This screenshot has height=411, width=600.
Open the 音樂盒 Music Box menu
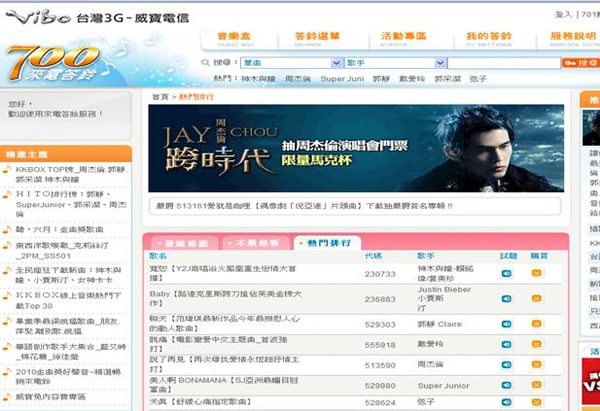coord(234,39)
